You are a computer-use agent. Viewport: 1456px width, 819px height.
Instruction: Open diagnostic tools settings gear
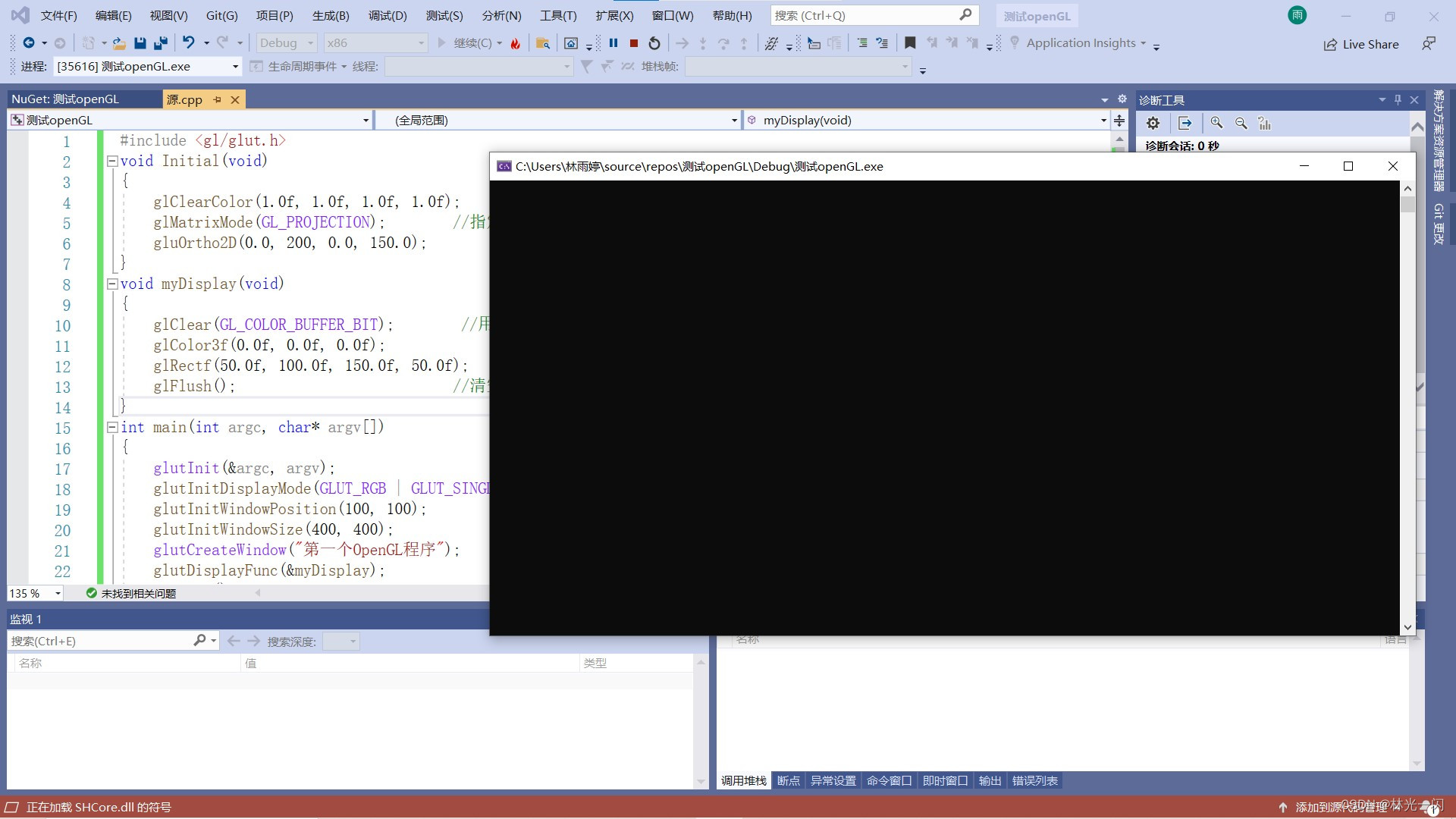(1153, 123)
